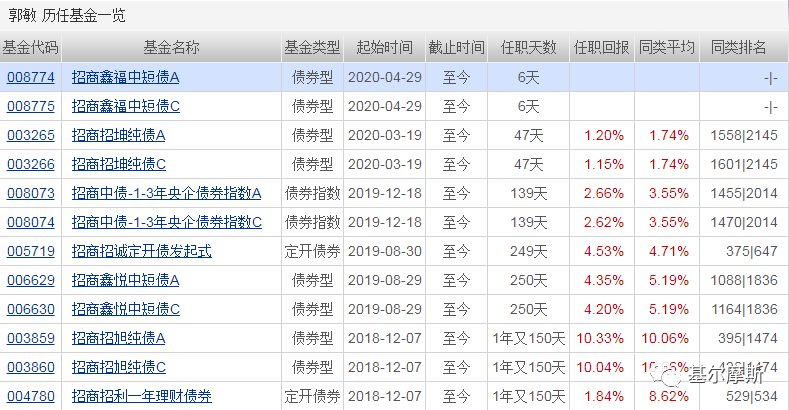The height and width of the screenshot is (410, 789).
Task: Open fund code link 008775
Action: pyautogui.click(x=31, y=107)
